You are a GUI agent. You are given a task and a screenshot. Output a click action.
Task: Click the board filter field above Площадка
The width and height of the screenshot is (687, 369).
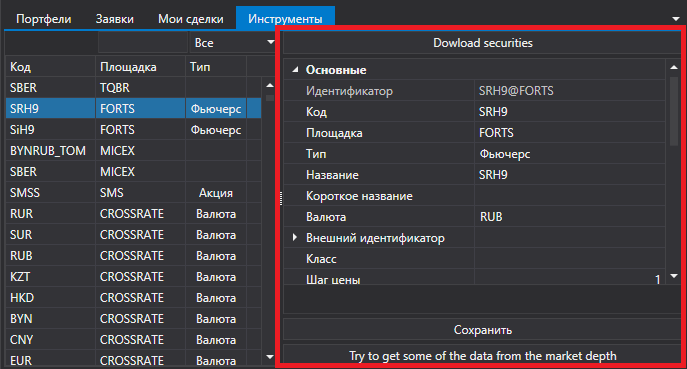point(143,43)
